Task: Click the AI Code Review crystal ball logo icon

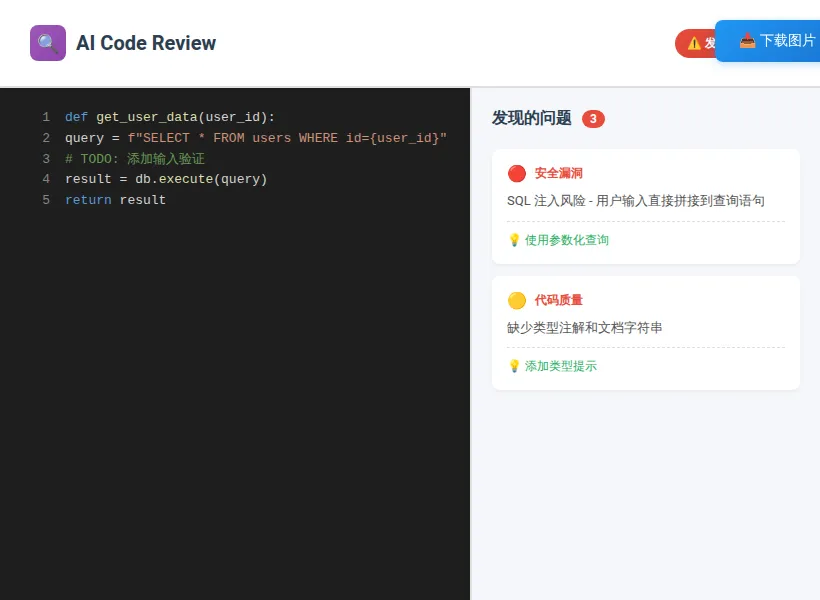Action: pyautogui.click(x=47, y=43)
